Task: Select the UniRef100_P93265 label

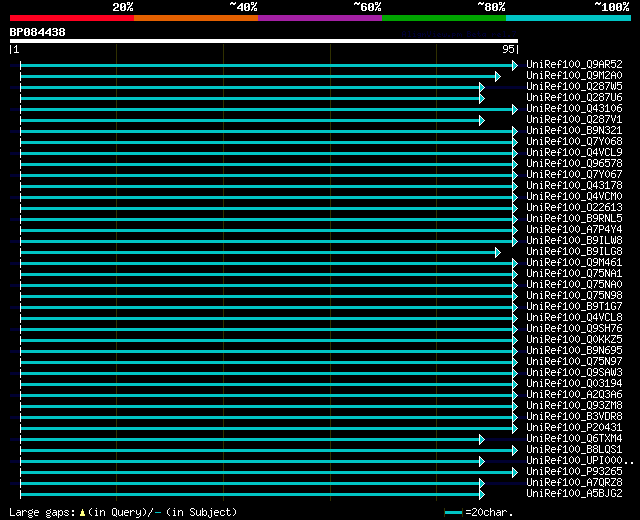Action: 574,472
